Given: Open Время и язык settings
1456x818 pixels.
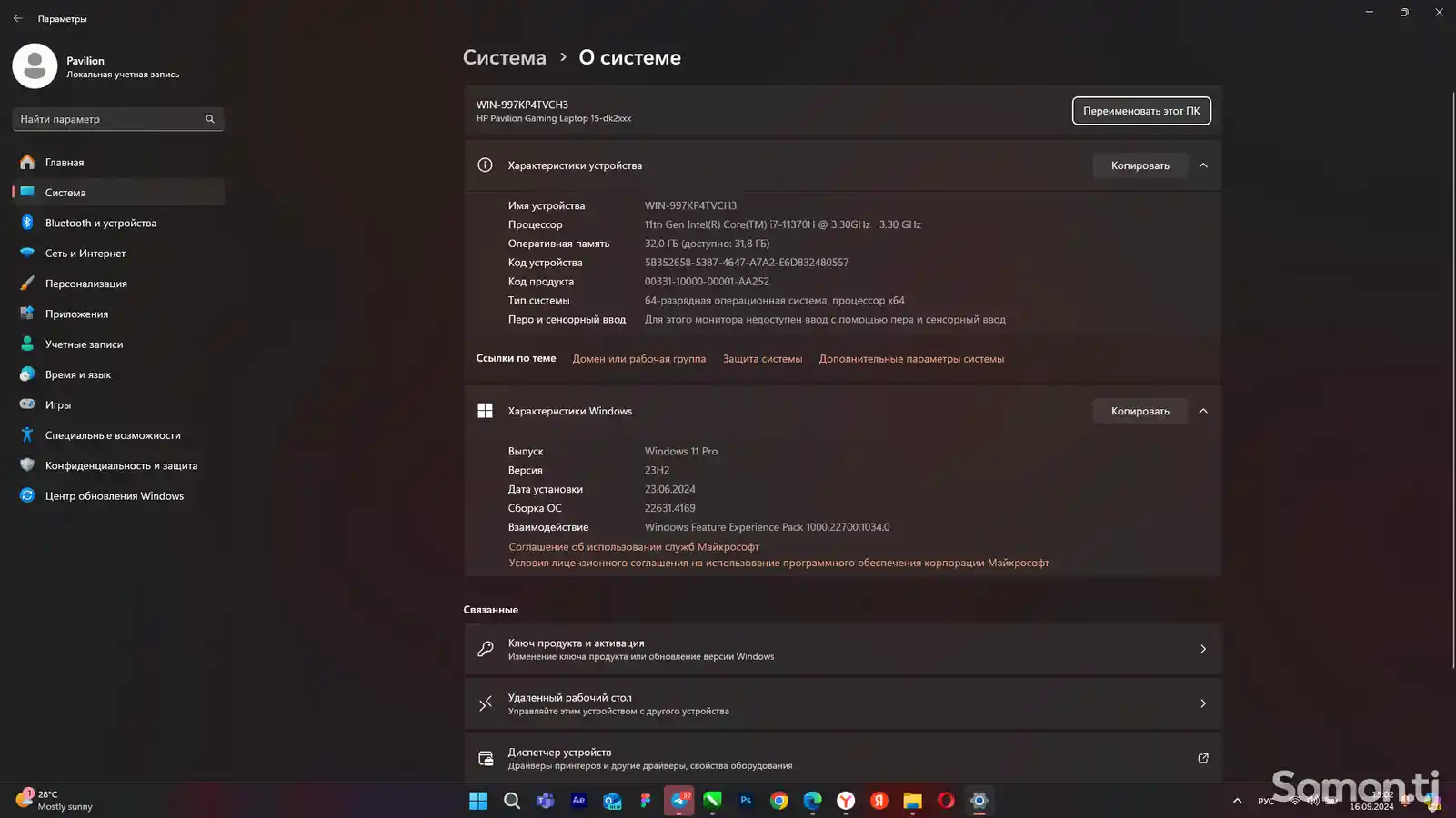Looking at the screenshot, I should (118, 374).
